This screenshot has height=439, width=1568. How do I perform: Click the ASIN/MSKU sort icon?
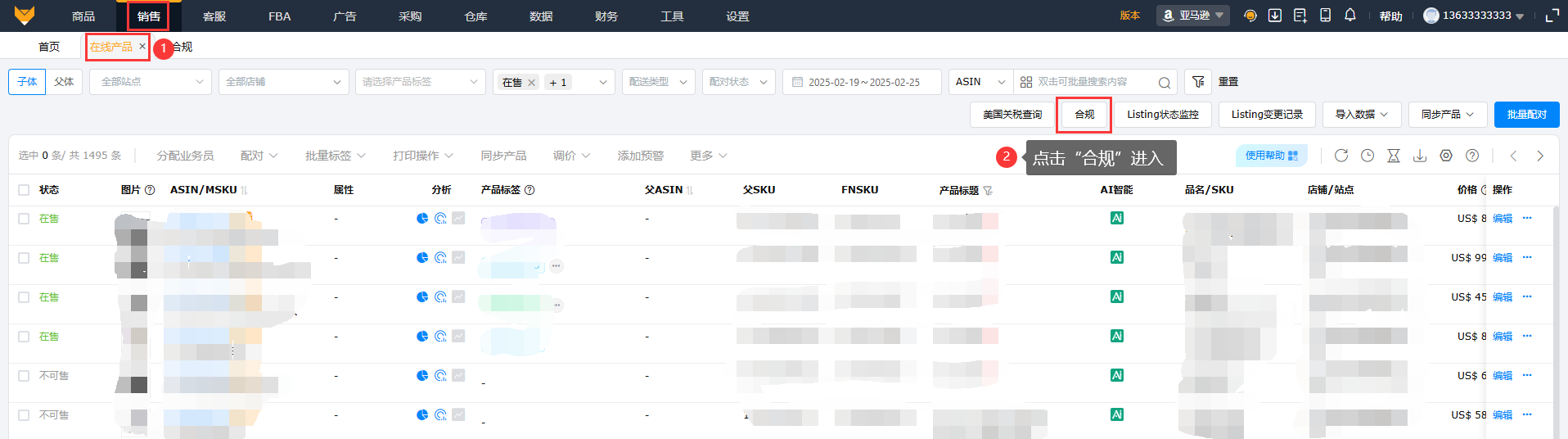(x=244, y=190)
